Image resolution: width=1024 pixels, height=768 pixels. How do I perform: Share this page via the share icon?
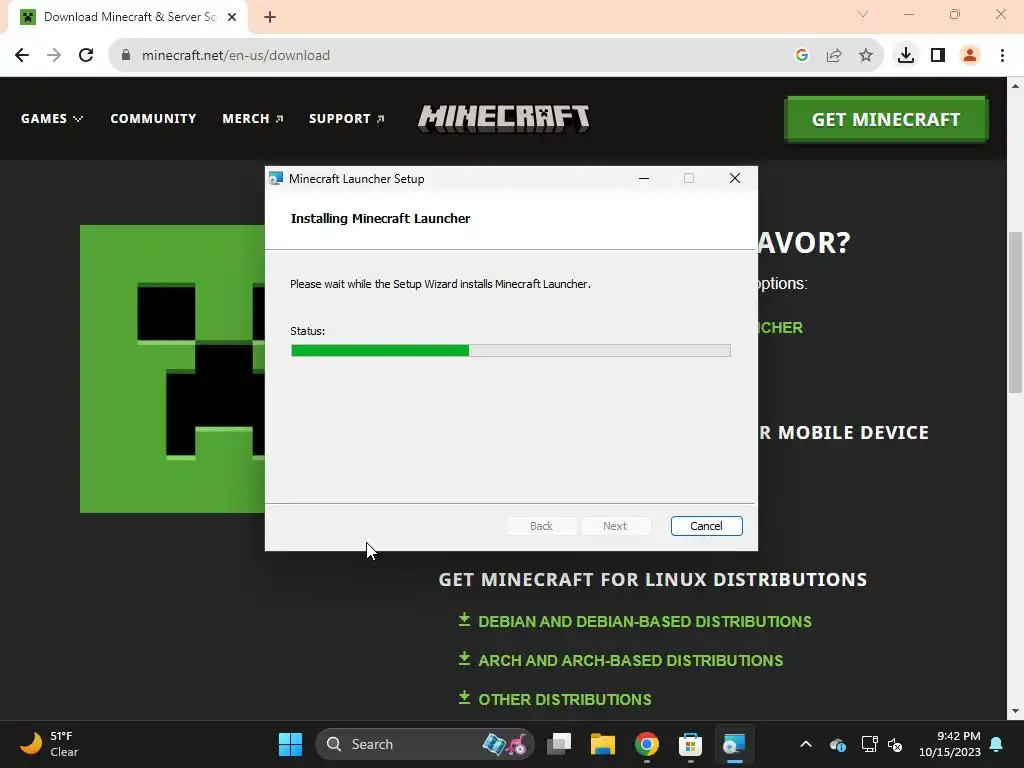834,55
